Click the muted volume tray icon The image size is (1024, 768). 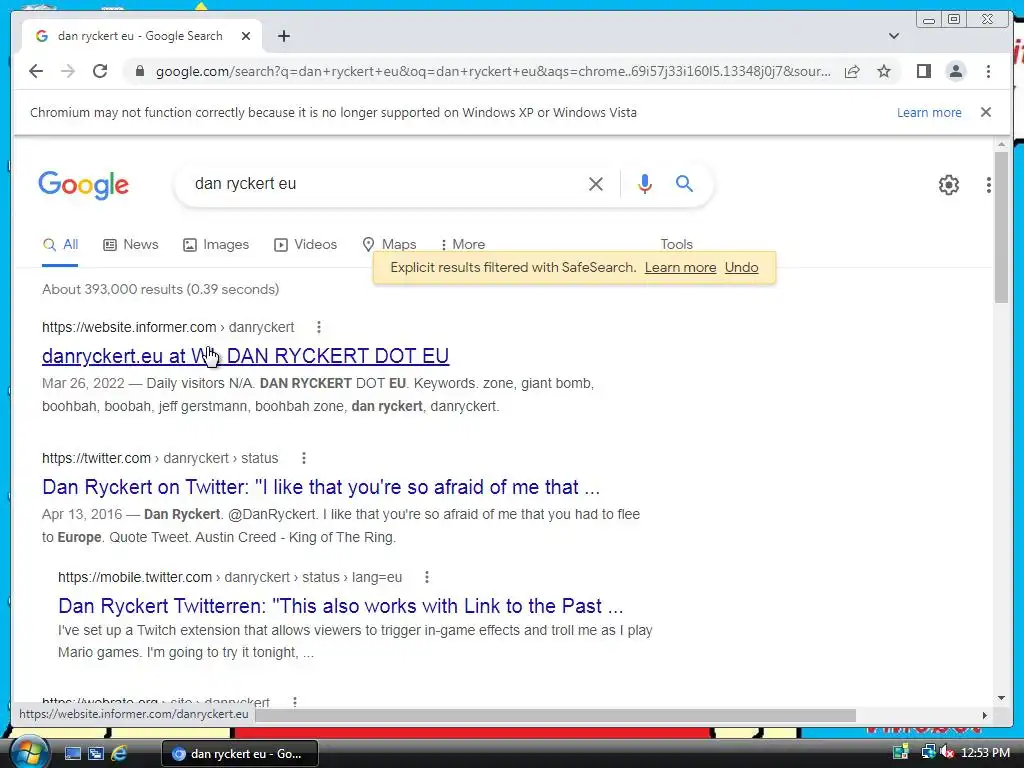946,753
